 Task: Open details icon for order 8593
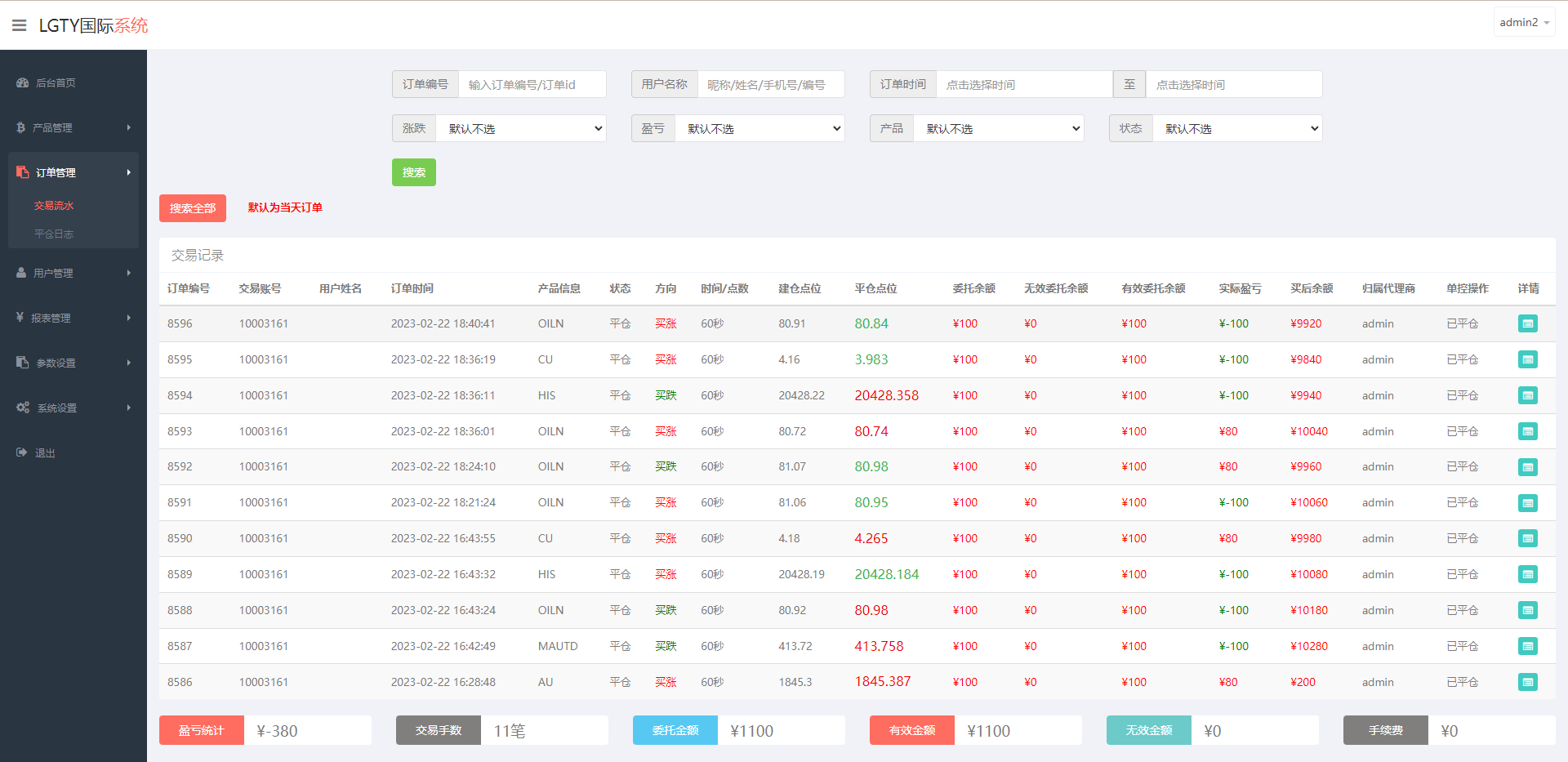pos(1527,431)
